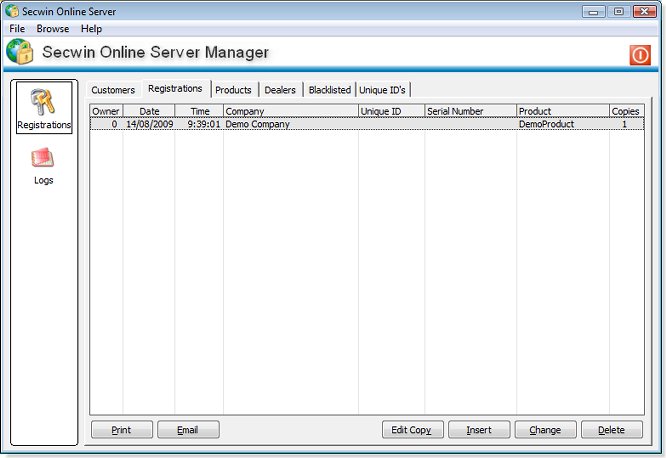The height and width of the screenshot is (458, 666).
Task: Click the red power icon
Action: coord(640,55)
